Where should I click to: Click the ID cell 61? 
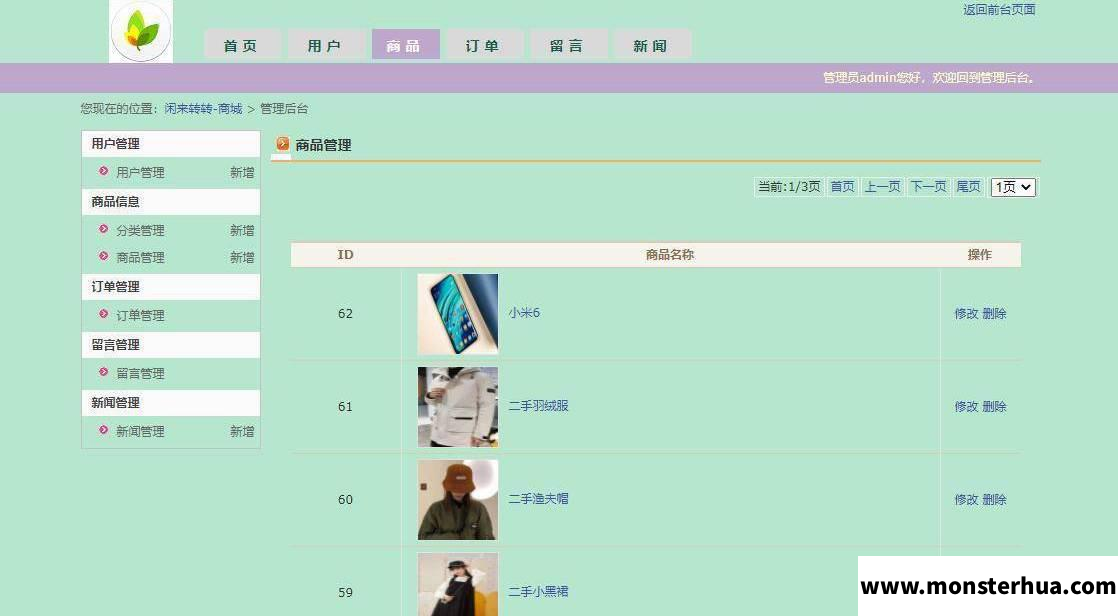coord(345,406)
